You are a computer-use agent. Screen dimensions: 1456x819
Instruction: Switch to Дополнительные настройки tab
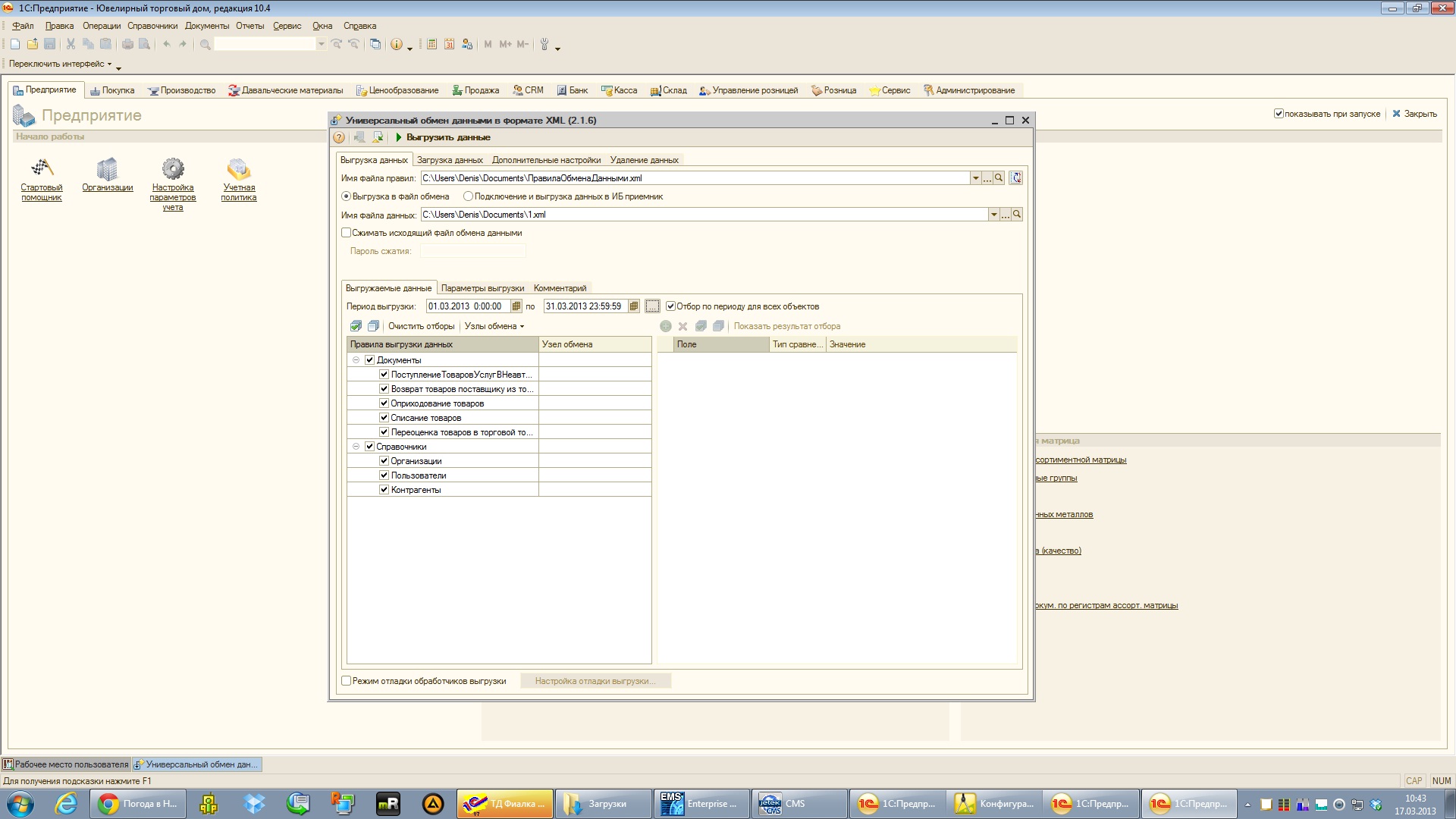click(x=546, y=160)
